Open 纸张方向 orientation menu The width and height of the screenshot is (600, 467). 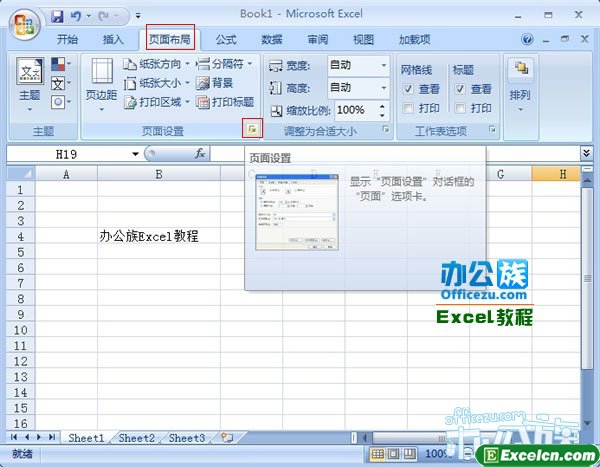point(157,64)
